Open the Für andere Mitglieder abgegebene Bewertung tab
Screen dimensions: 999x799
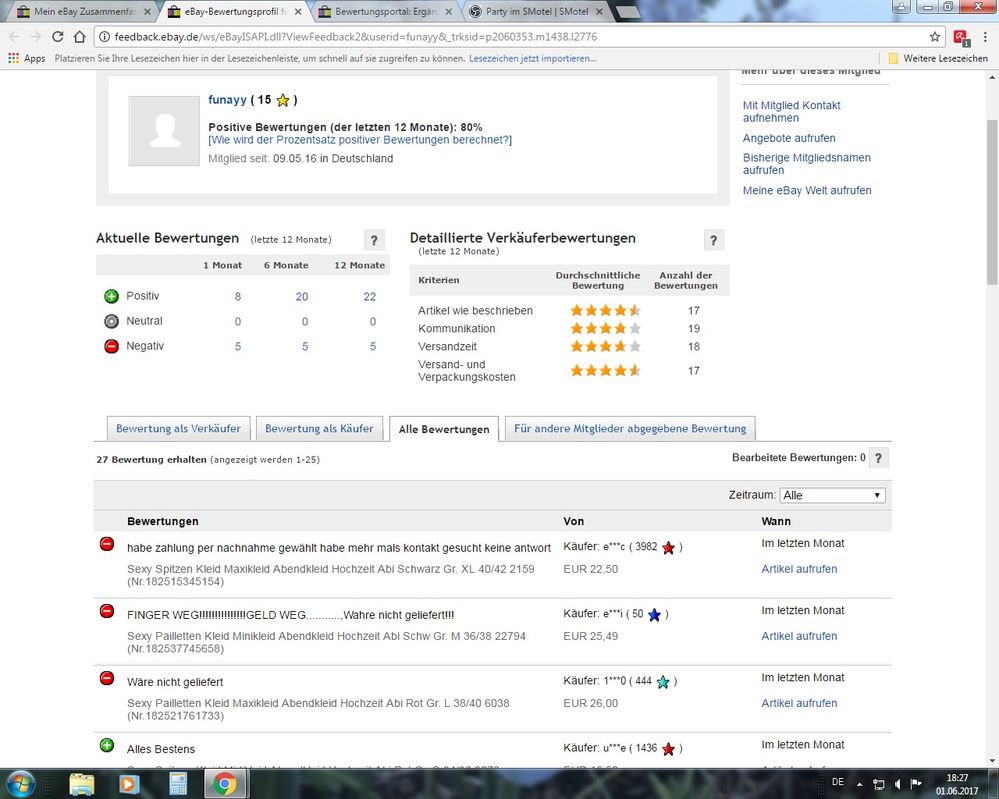pyautogui.click(x=629, y=428)
